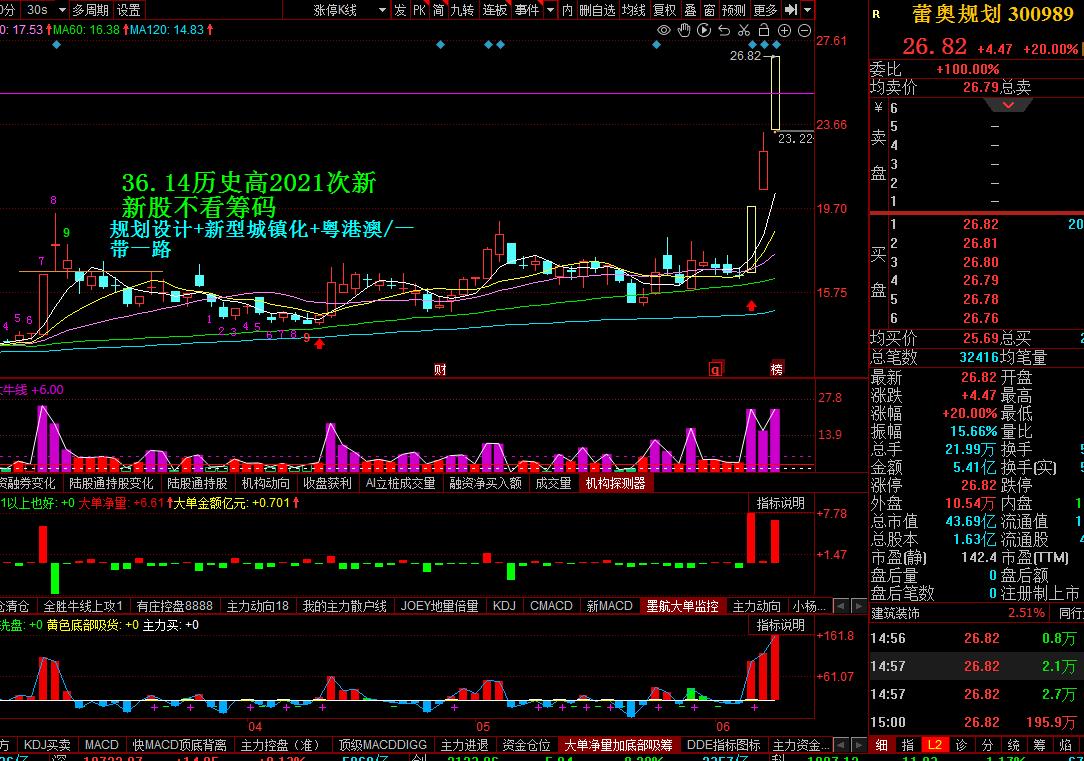Viewport: 1084px width, 761px height.
Task: Select the 融资净买入额 tab
Action: click(x=485, y=483)
